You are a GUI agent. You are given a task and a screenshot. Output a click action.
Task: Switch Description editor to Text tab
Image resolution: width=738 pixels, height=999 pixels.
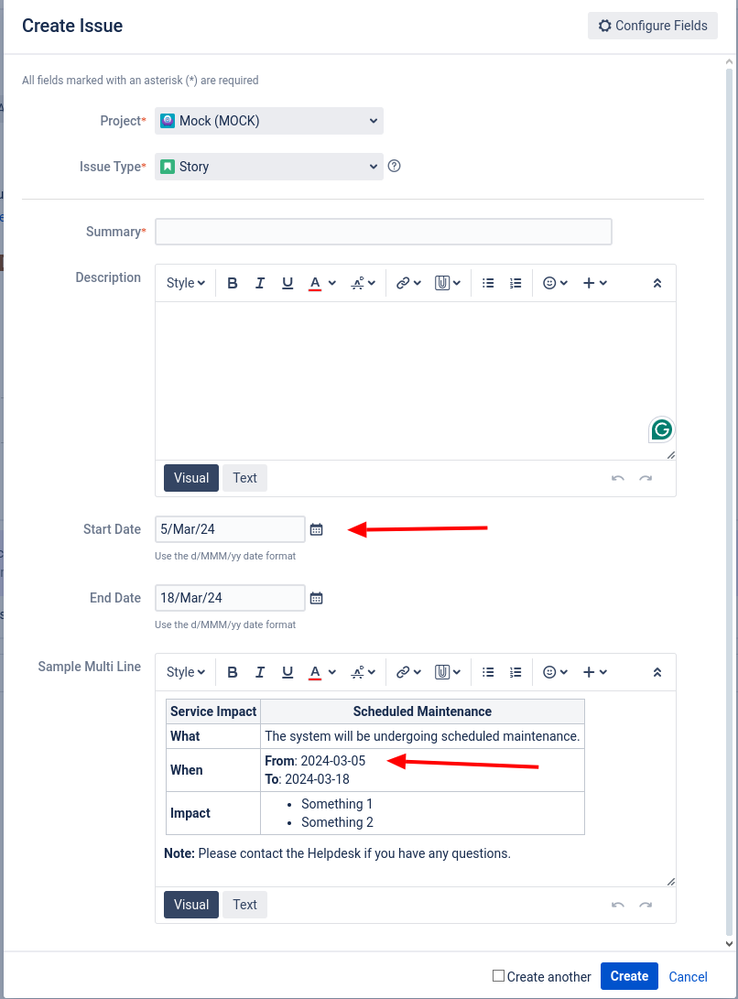coord(245,478)
